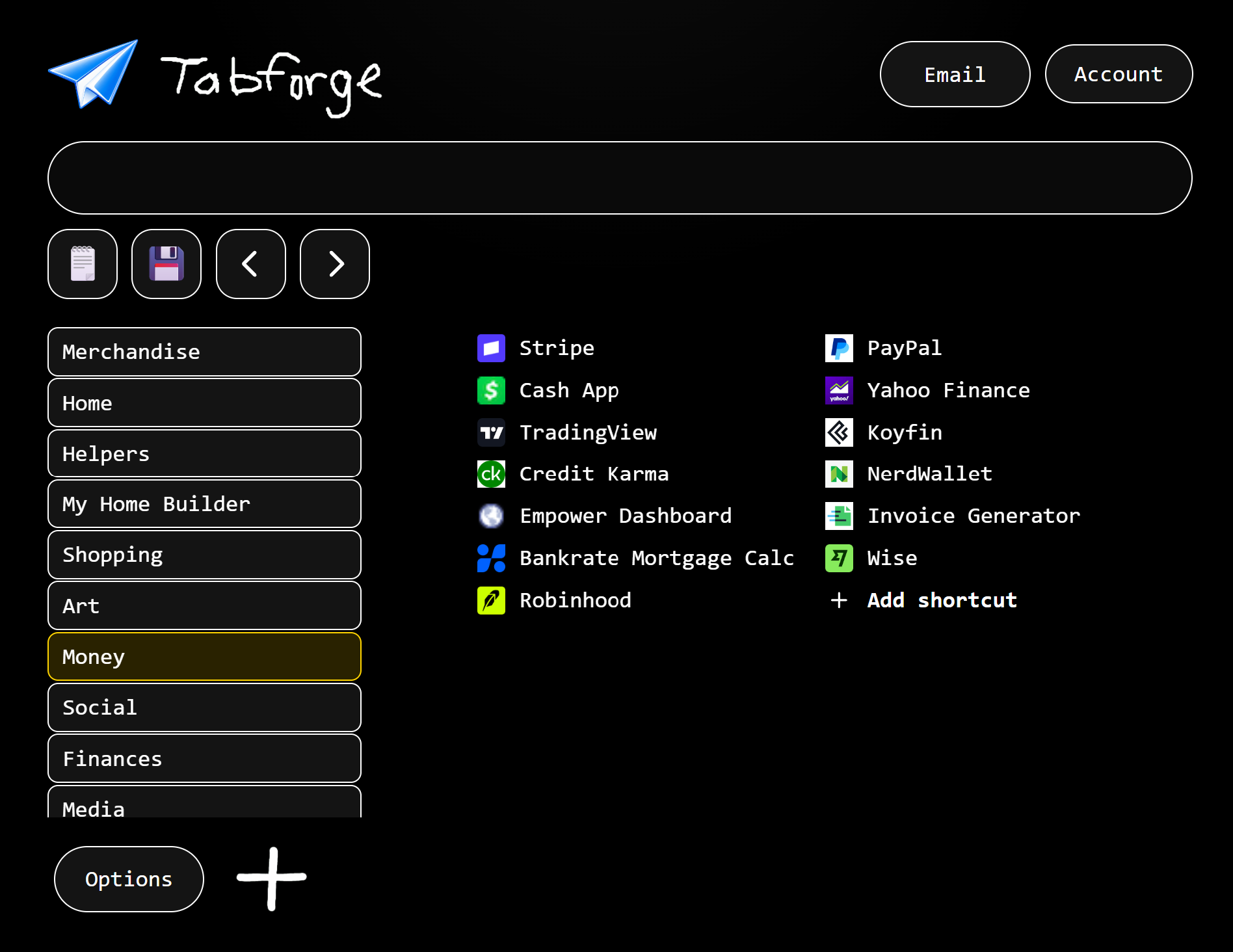Add a new category with large plus

272,878
